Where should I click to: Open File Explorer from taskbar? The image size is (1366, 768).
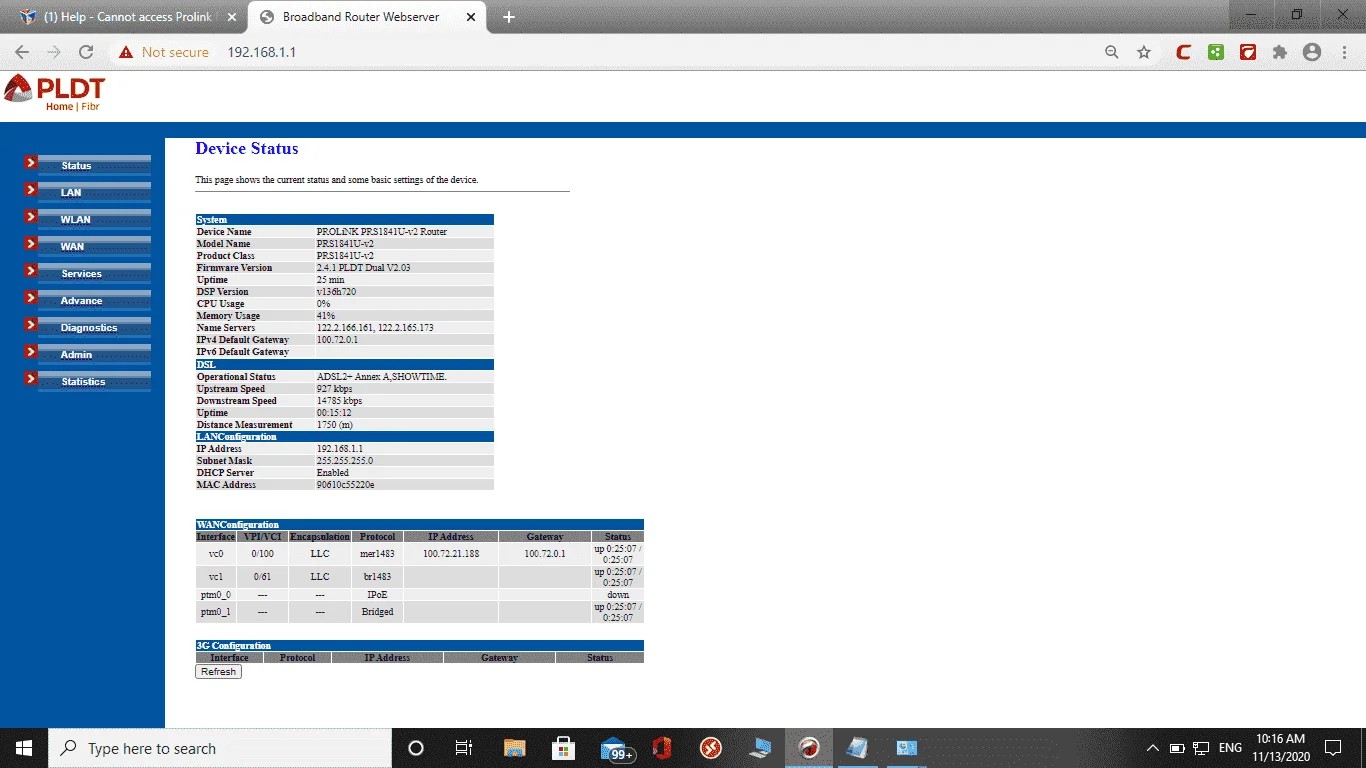514,748
